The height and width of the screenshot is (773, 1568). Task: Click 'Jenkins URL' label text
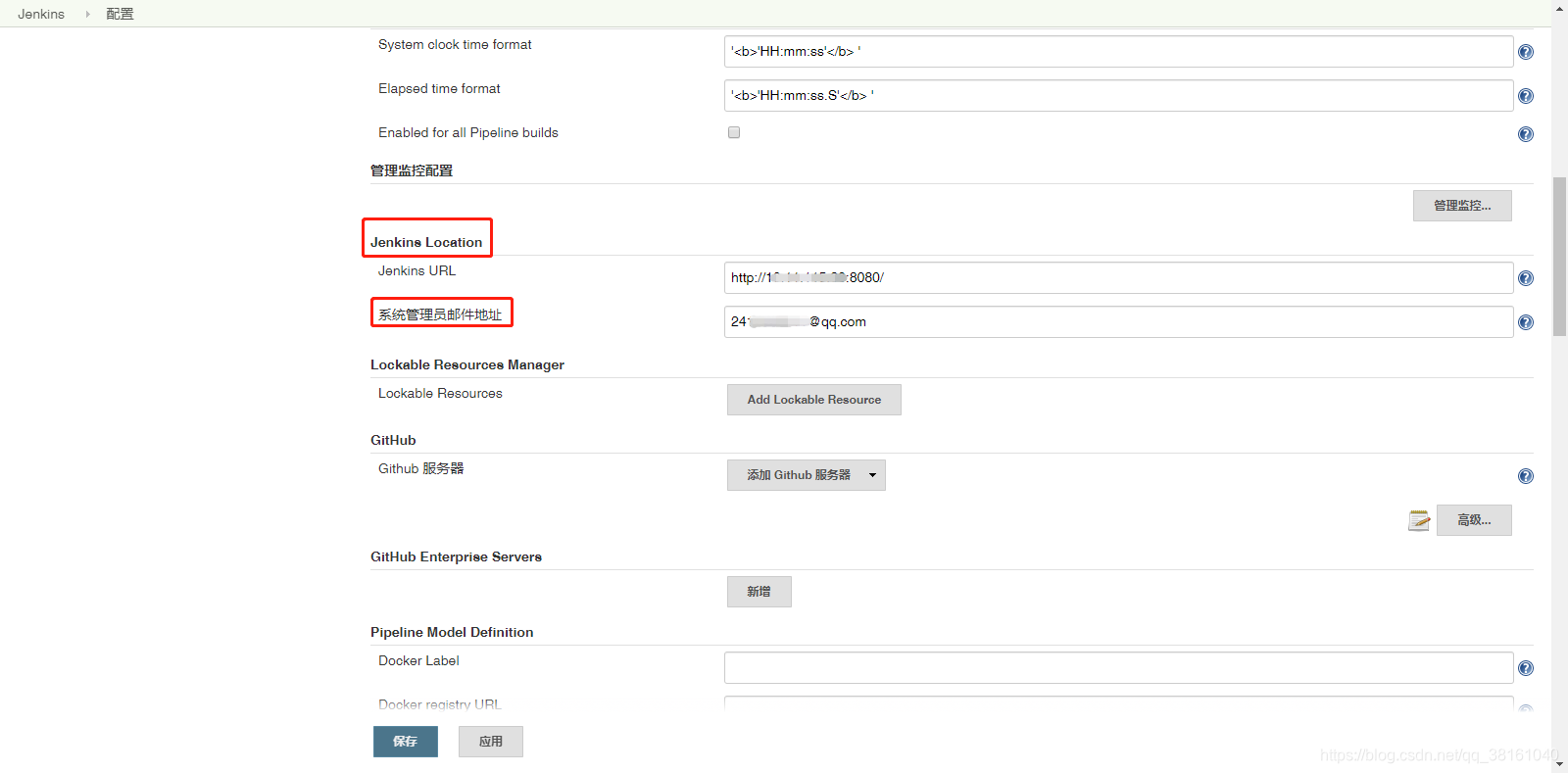point(416,270)
